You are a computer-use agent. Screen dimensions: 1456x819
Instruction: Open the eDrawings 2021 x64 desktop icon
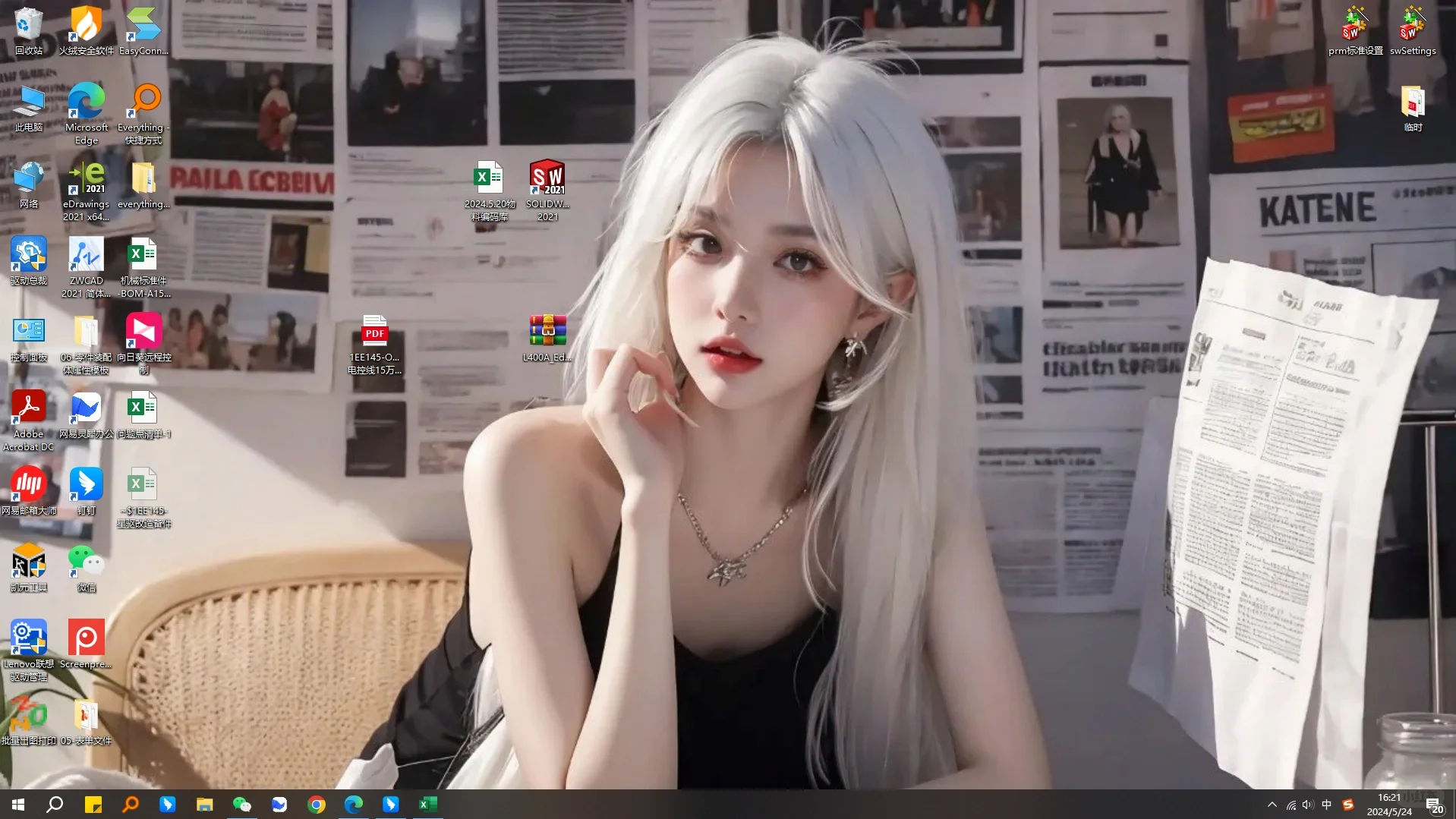click(86, 191)
